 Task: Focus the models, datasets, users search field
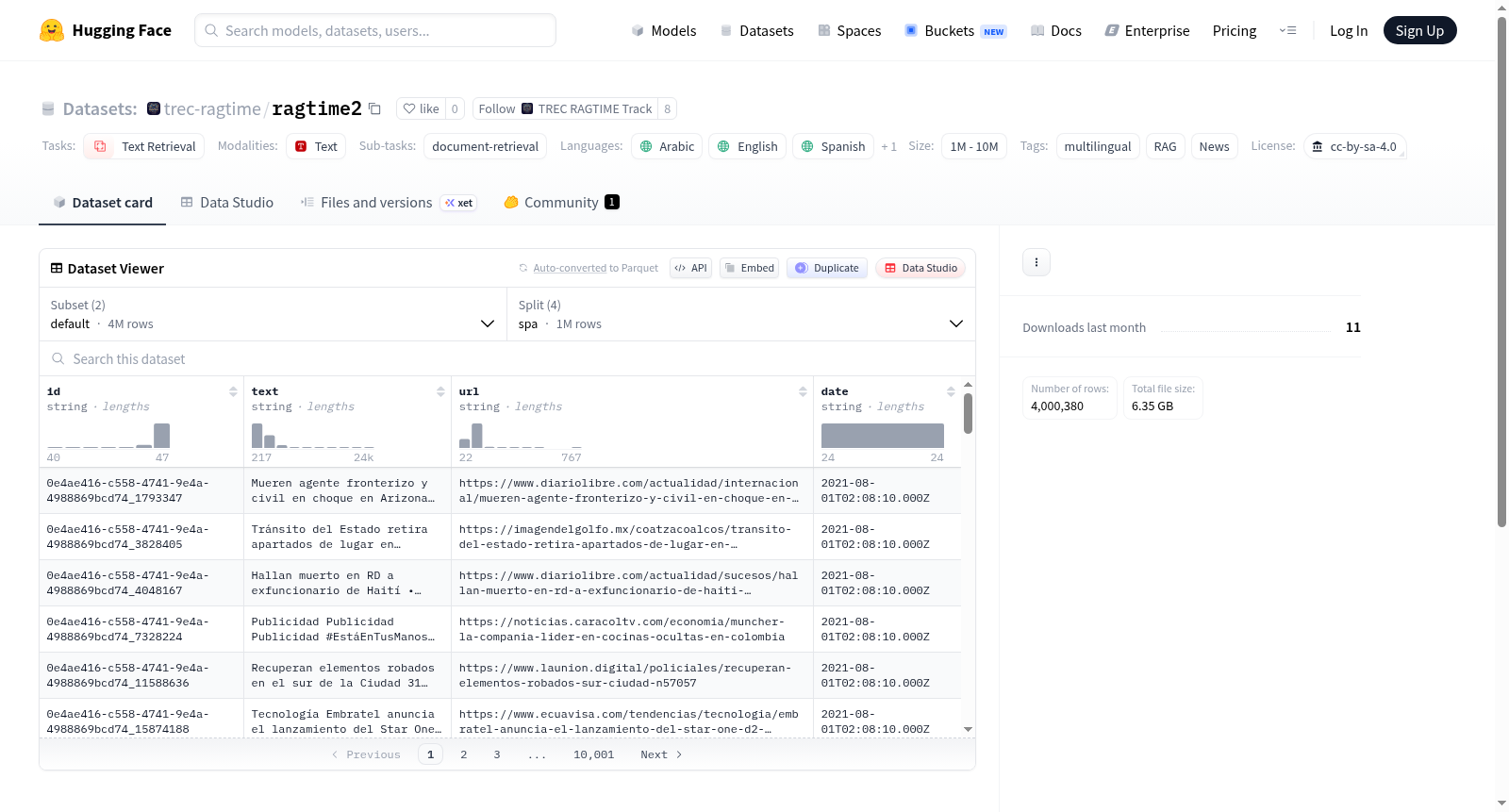point(375,30)
